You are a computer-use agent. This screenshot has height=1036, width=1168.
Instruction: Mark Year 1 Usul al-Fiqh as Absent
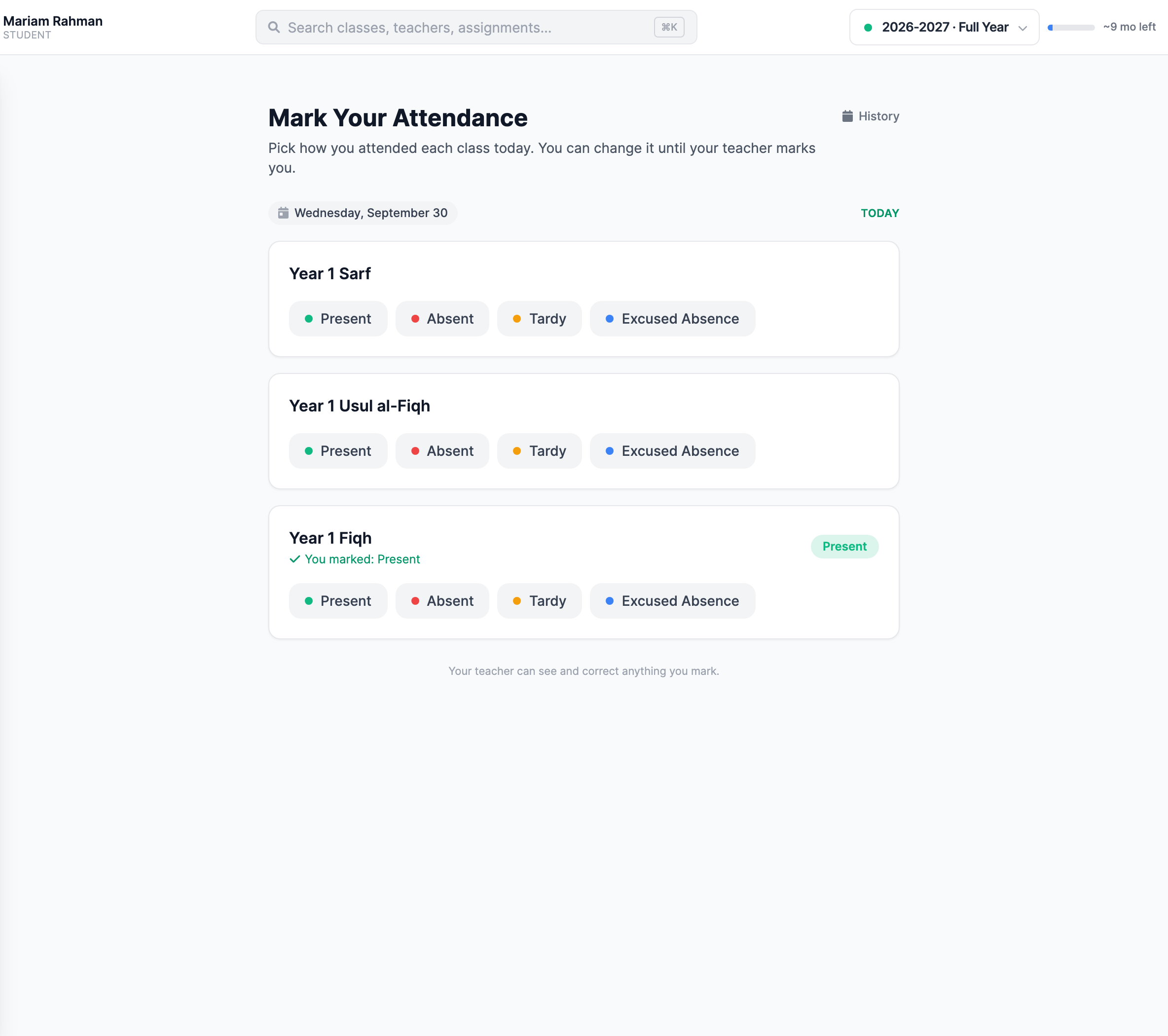click(442, 451)
